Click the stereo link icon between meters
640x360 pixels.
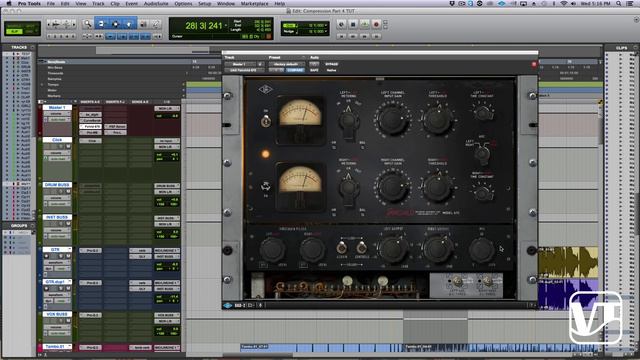265,186
